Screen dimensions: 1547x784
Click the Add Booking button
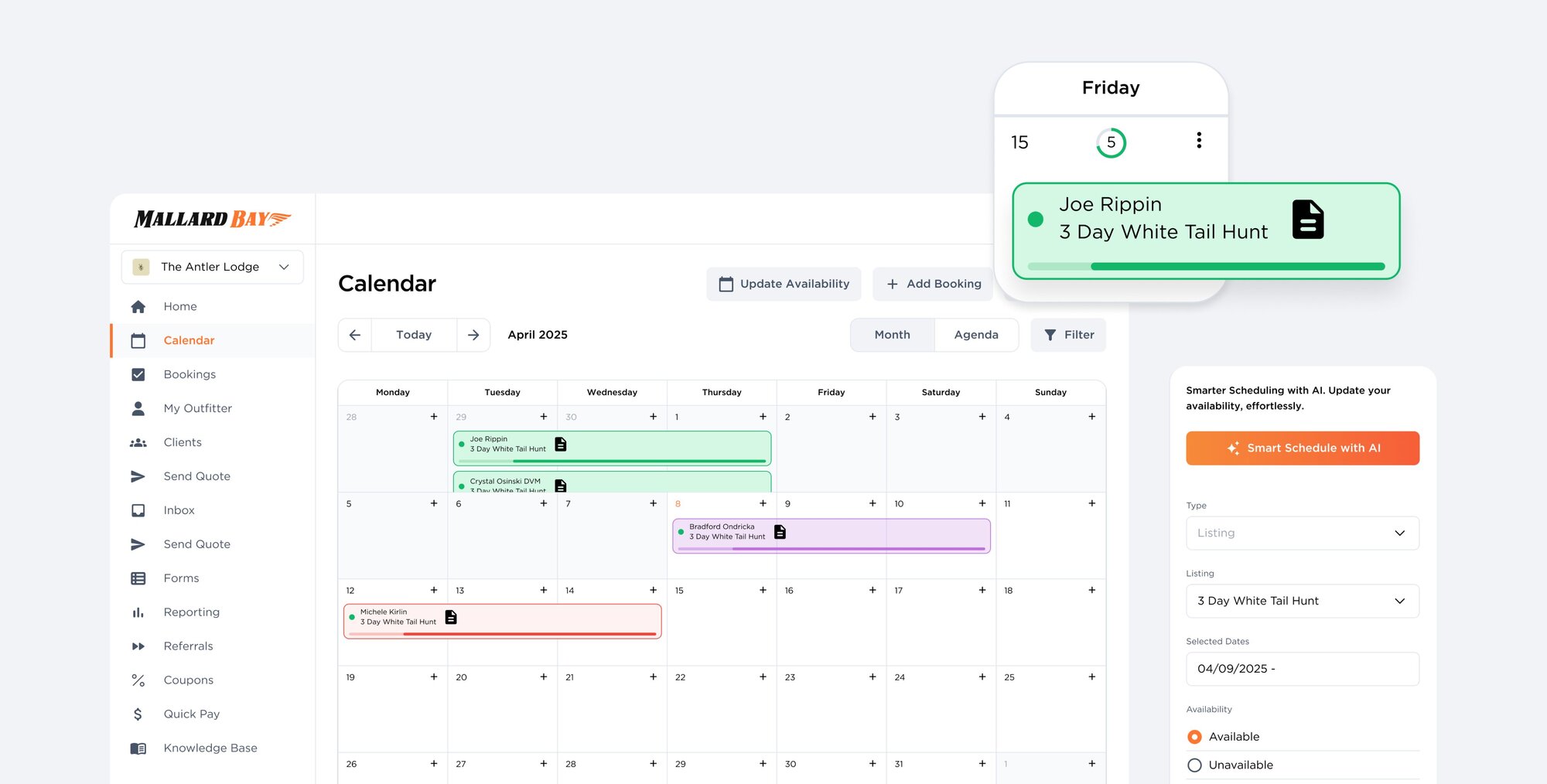tap(933, 284)
